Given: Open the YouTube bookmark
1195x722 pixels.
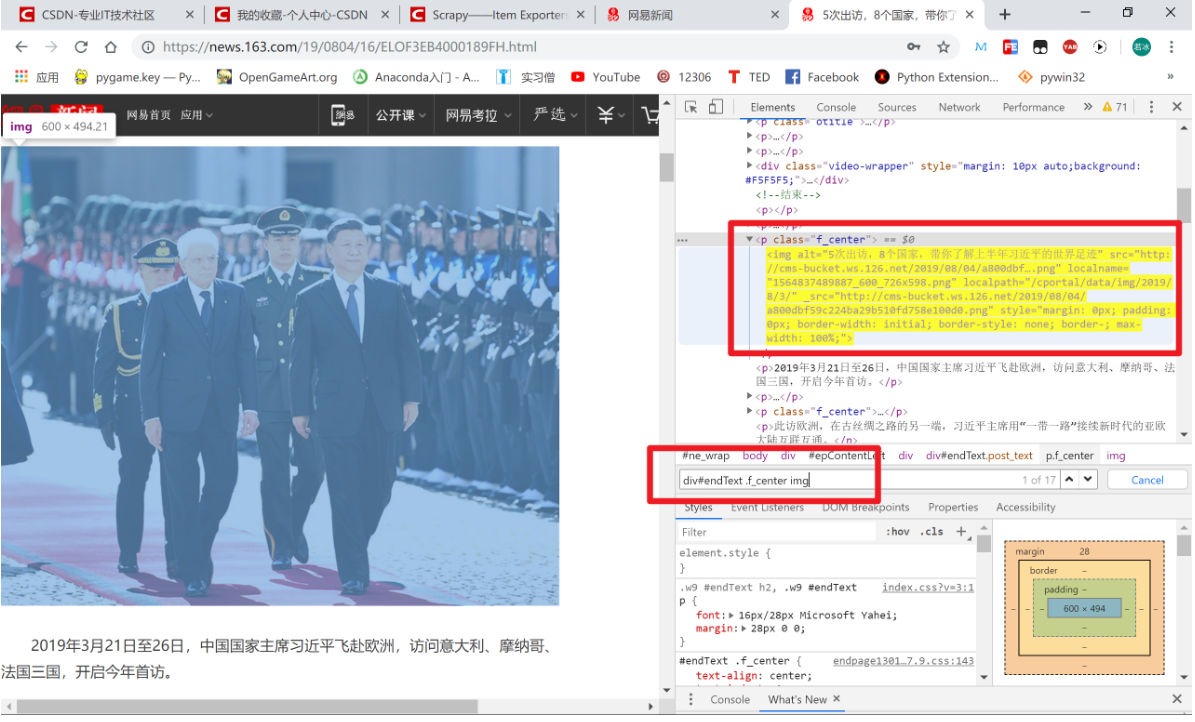Looking at the screenshot, I should point(606,77).
